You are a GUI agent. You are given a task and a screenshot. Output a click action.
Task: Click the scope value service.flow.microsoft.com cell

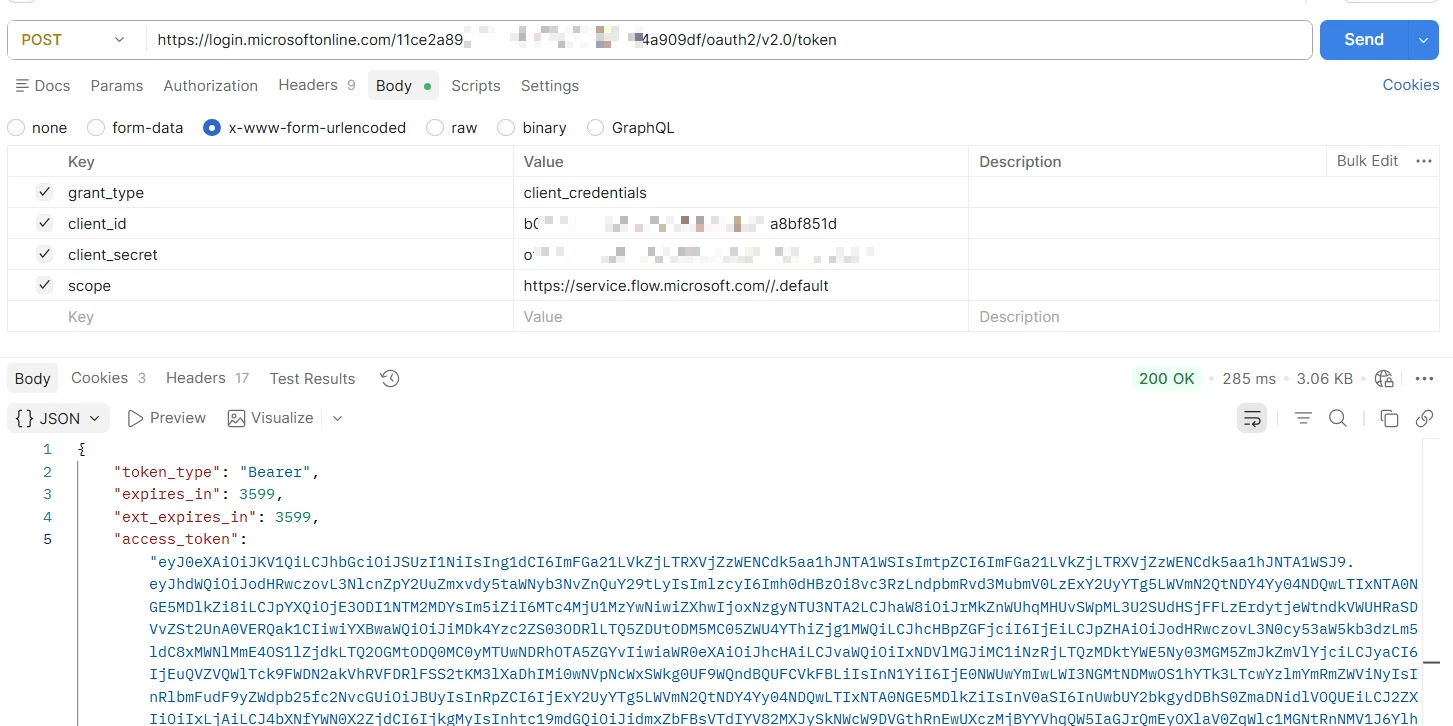(x=741, y=285)
